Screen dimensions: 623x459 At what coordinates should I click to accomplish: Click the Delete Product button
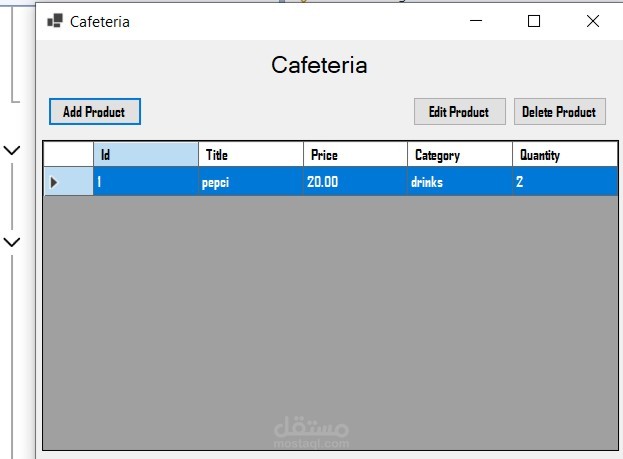point(559,112)
